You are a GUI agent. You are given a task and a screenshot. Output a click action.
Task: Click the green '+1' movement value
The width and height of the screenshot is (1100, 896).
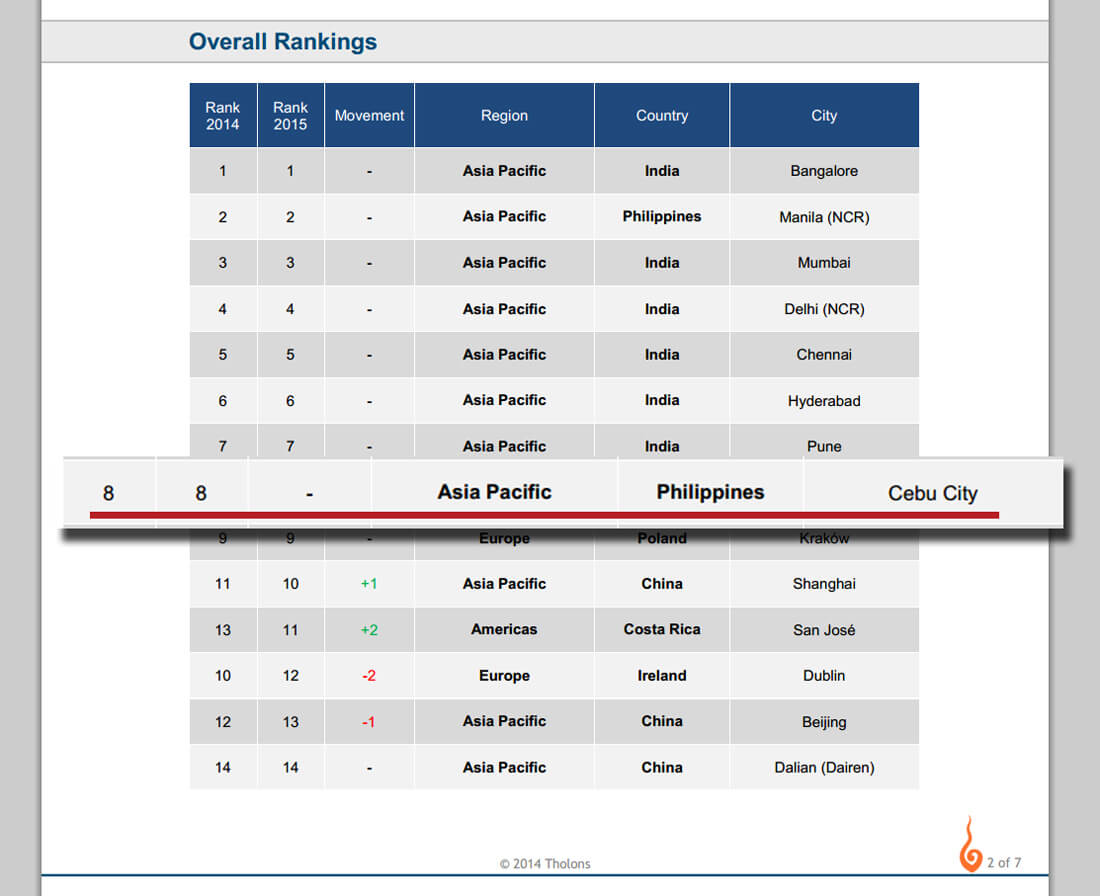369,584
